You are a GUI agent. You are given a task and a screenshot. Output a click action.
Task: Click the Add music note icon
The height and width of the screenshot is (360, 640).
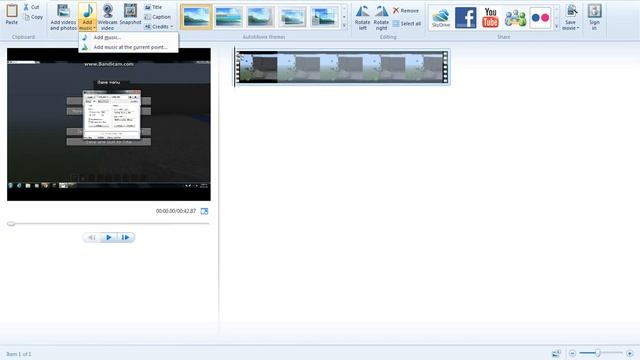click(x=87, y=11)
